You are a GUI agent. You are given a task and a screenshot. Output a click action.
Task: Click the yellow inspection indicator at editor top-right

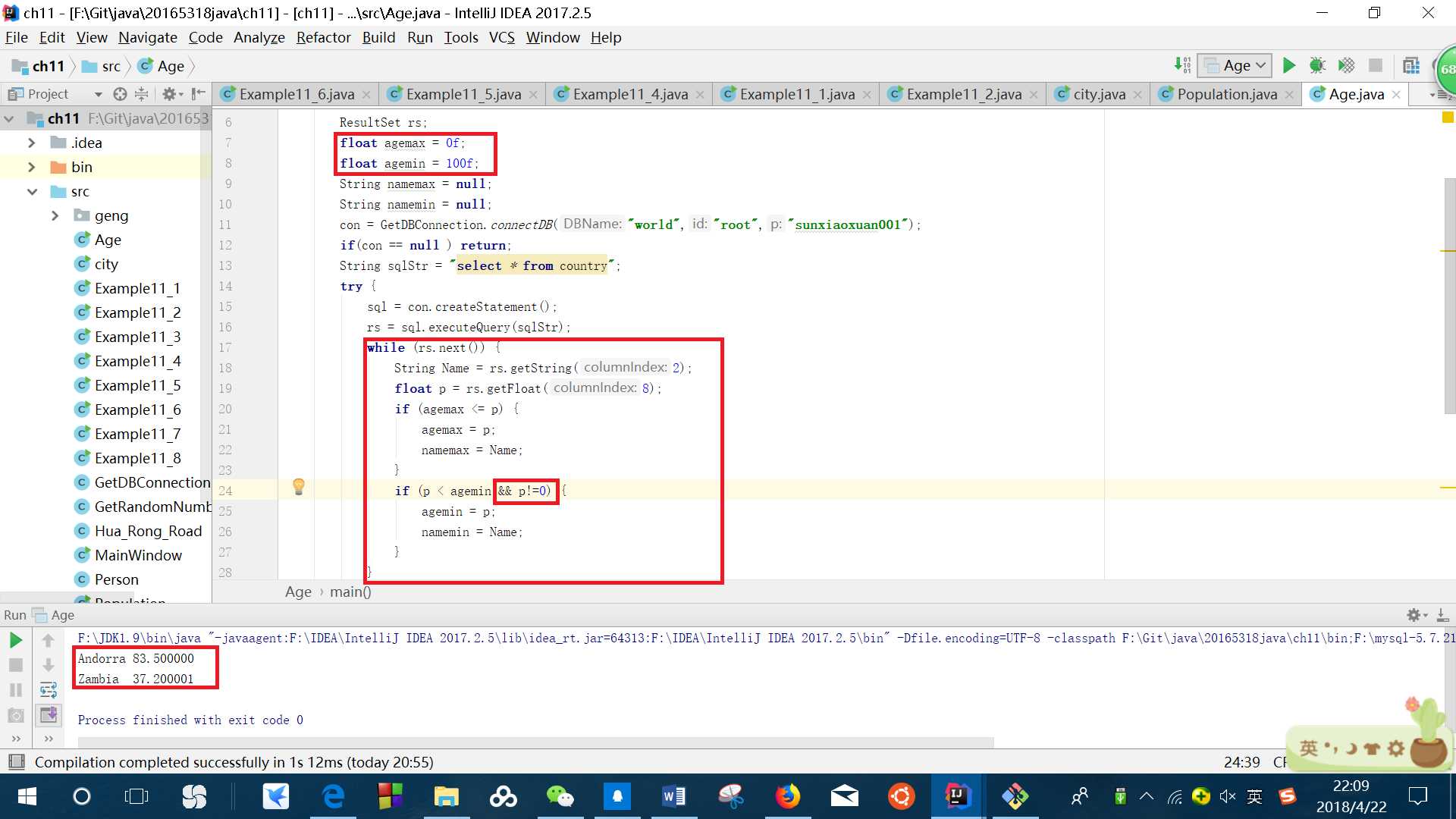tap(1447, 118)
